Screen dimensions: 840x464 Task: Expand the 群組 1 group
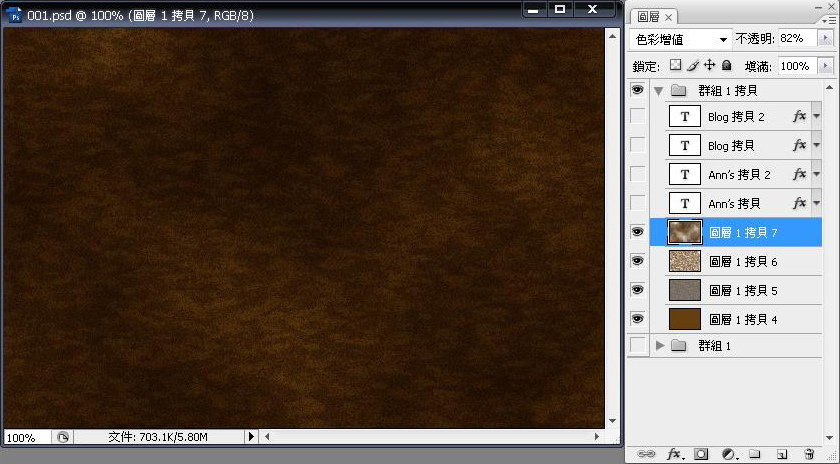coord(660,346)
